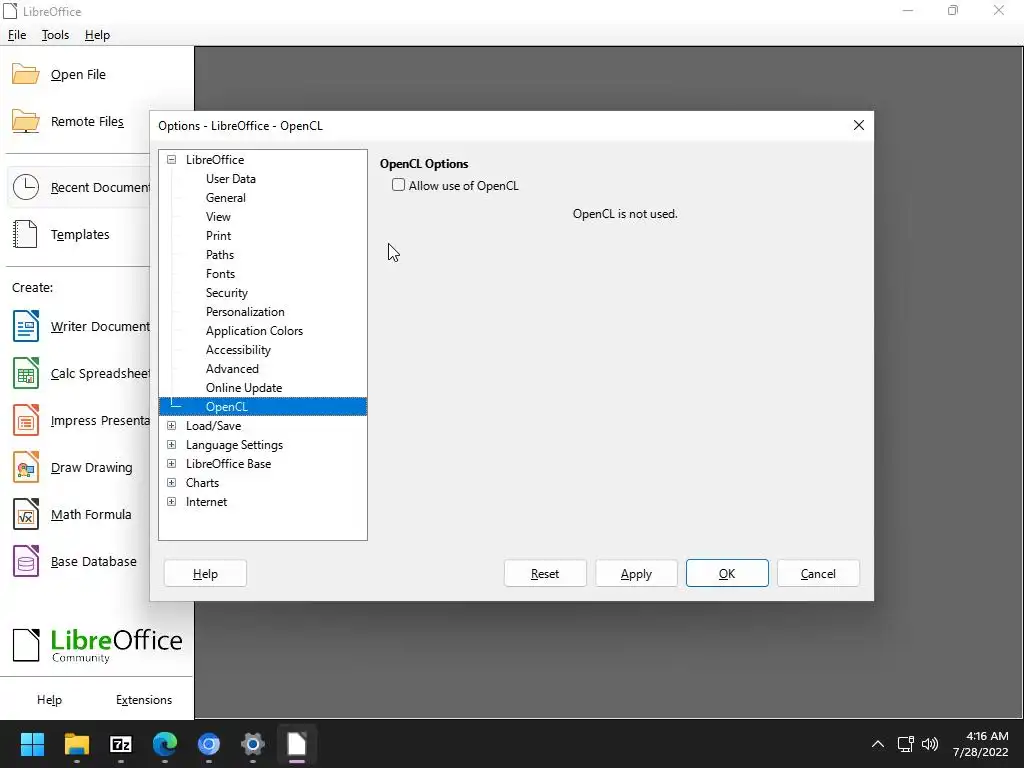Viewport: 1024px width, 768px height.
Task: Expand the Language Settings node
Action: 171,445
